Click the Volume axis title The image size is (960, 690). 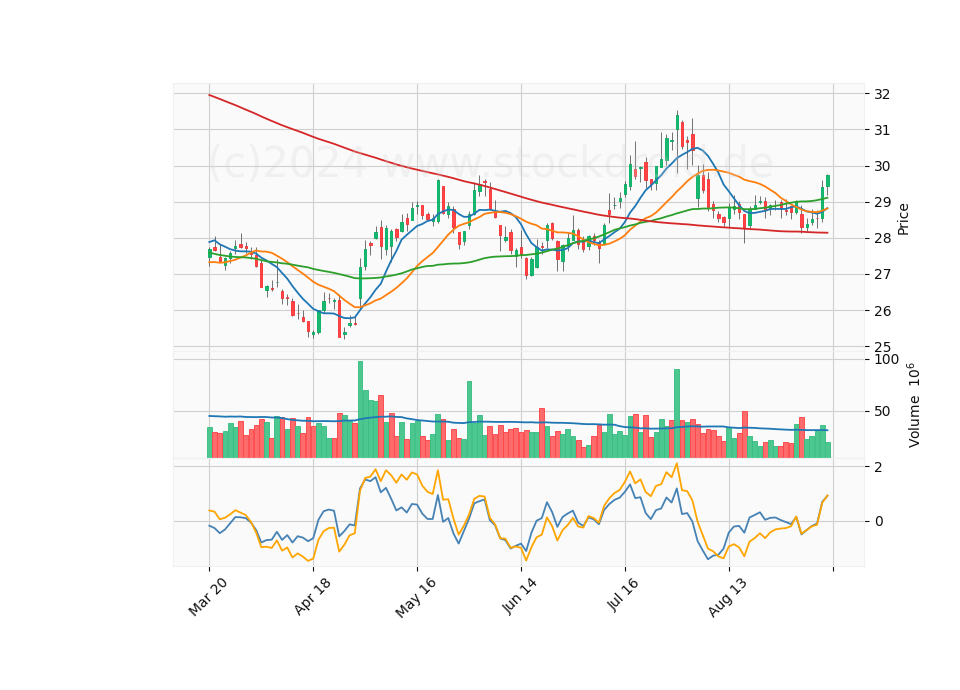(x=913, y=405)
